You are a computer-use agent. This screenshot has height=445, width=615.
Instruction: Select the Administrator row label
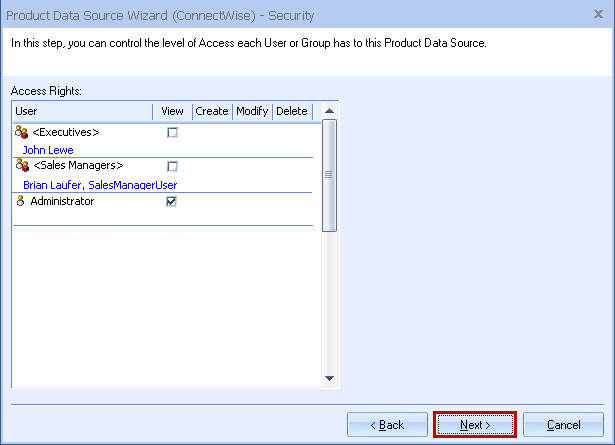click(x=62, y=201)
